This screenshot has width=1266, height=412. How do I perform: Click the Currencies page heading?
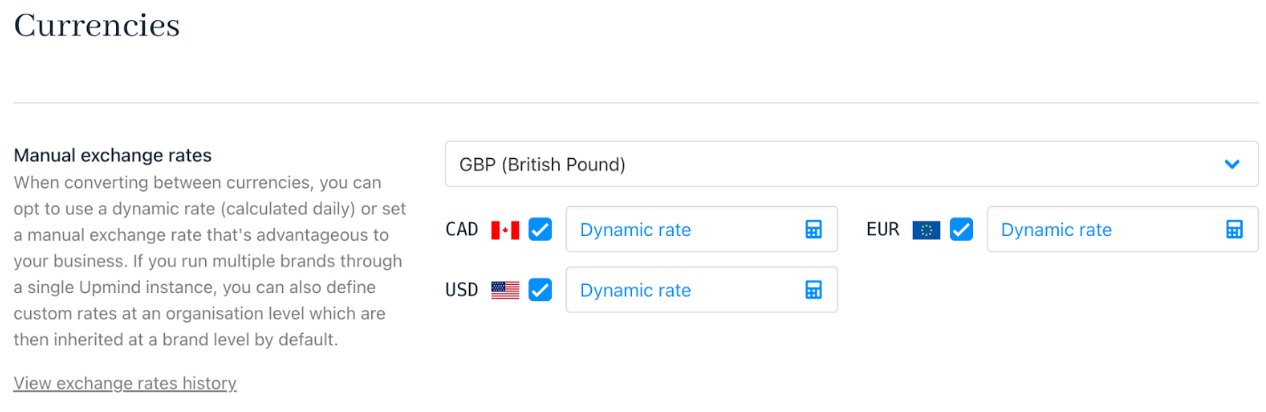pos(97,25)
